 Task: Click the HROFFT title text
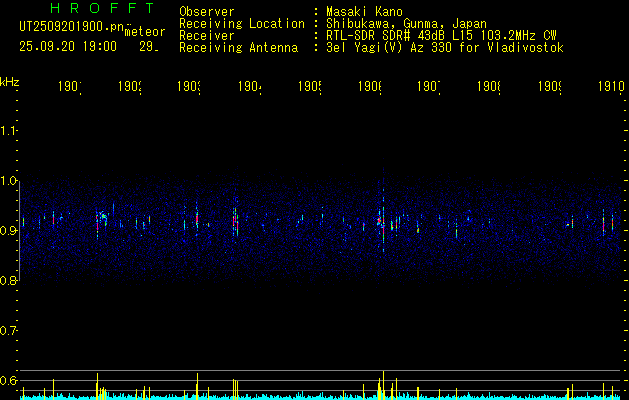click(102, 8)
